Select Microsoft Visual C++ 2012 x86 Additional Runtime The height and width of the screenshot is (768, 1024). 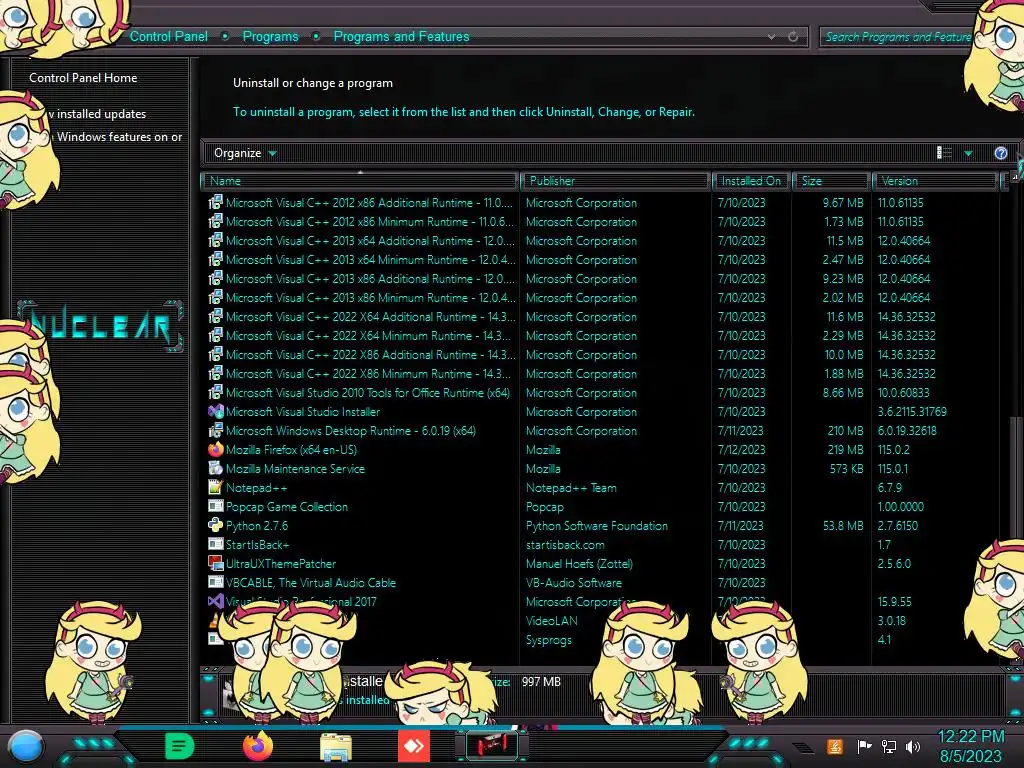pos(601,202)
